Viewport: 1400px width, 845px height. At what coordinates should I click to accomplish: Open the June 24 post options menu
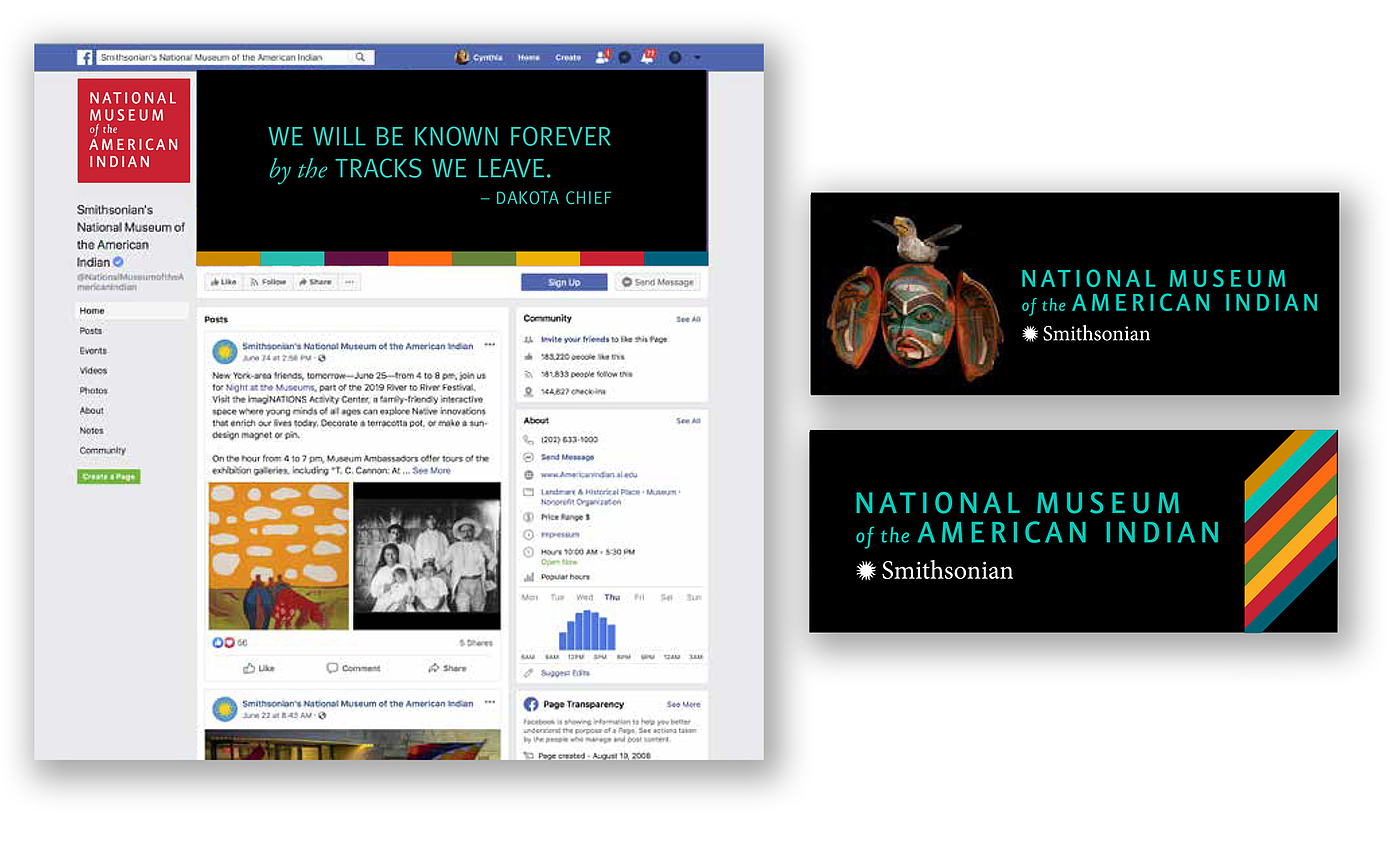(491, 344)
